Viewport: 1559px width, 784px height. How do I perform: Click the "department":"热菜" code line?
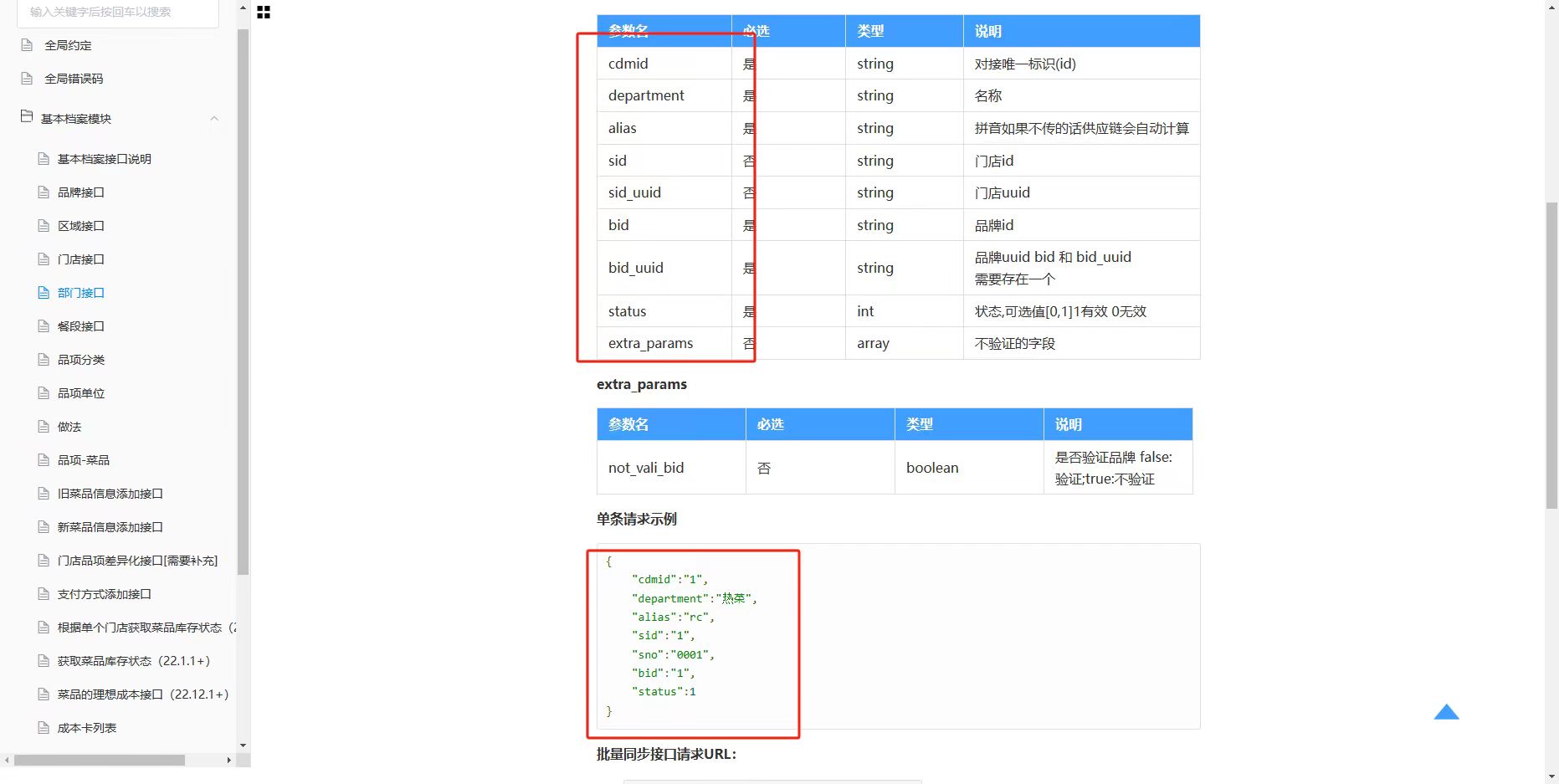(x=695, y=598)
